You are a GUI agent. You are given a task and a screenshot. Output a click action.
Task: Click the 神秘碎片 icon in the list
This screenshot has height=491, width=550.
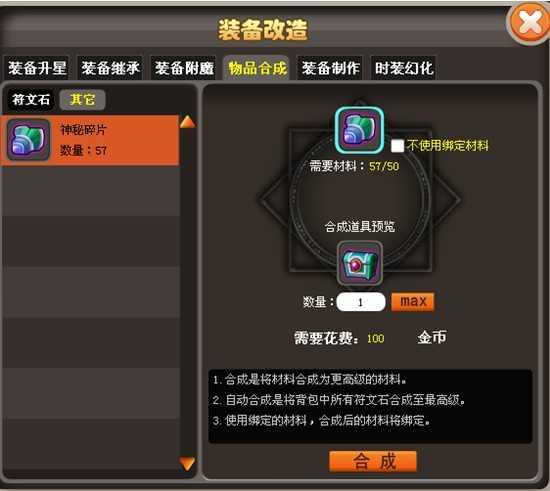tap(28, 140)
